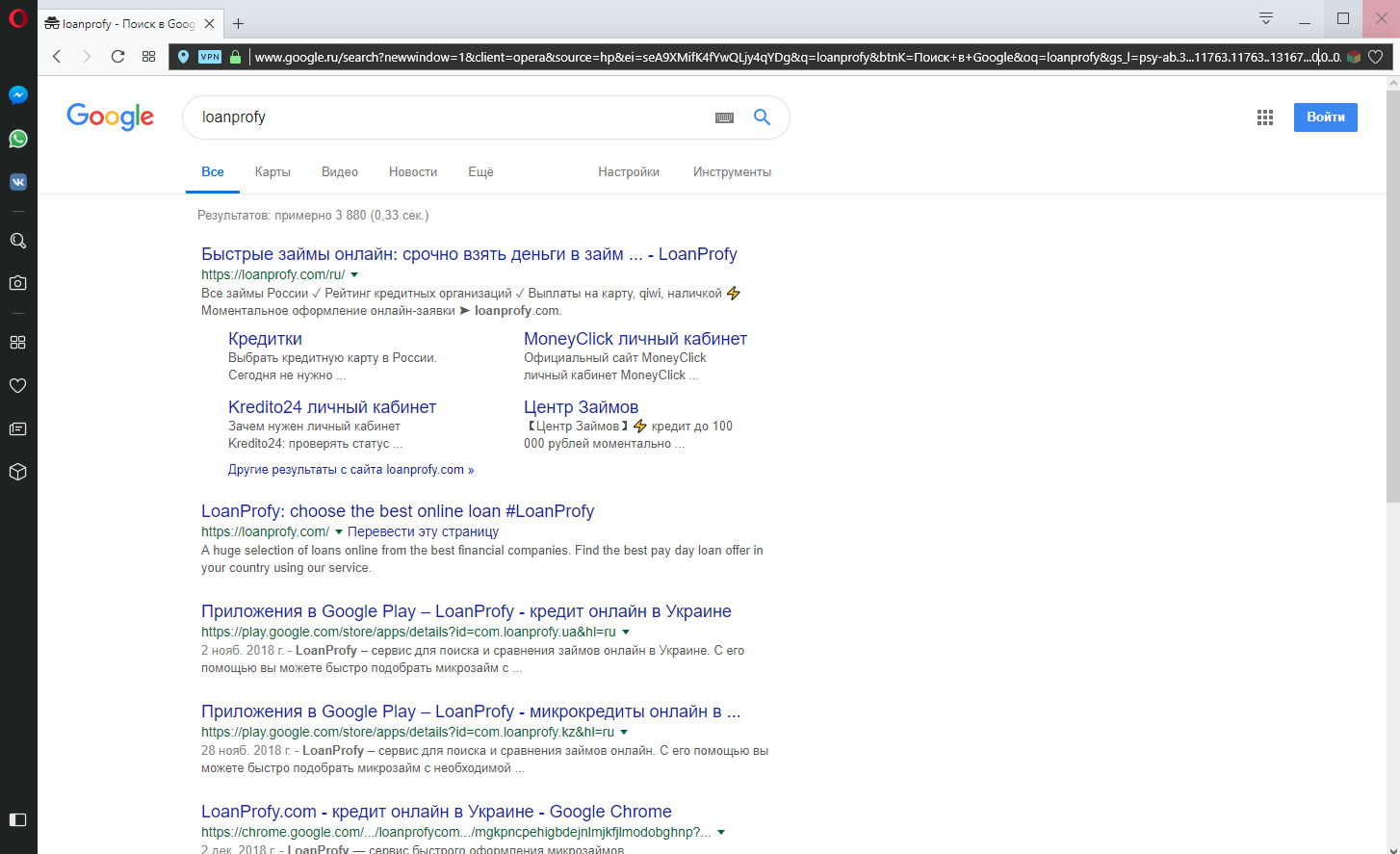1400x854 pixels.
Task: Open the tab menu in title bar
Action: click(x=1266, y=18)
